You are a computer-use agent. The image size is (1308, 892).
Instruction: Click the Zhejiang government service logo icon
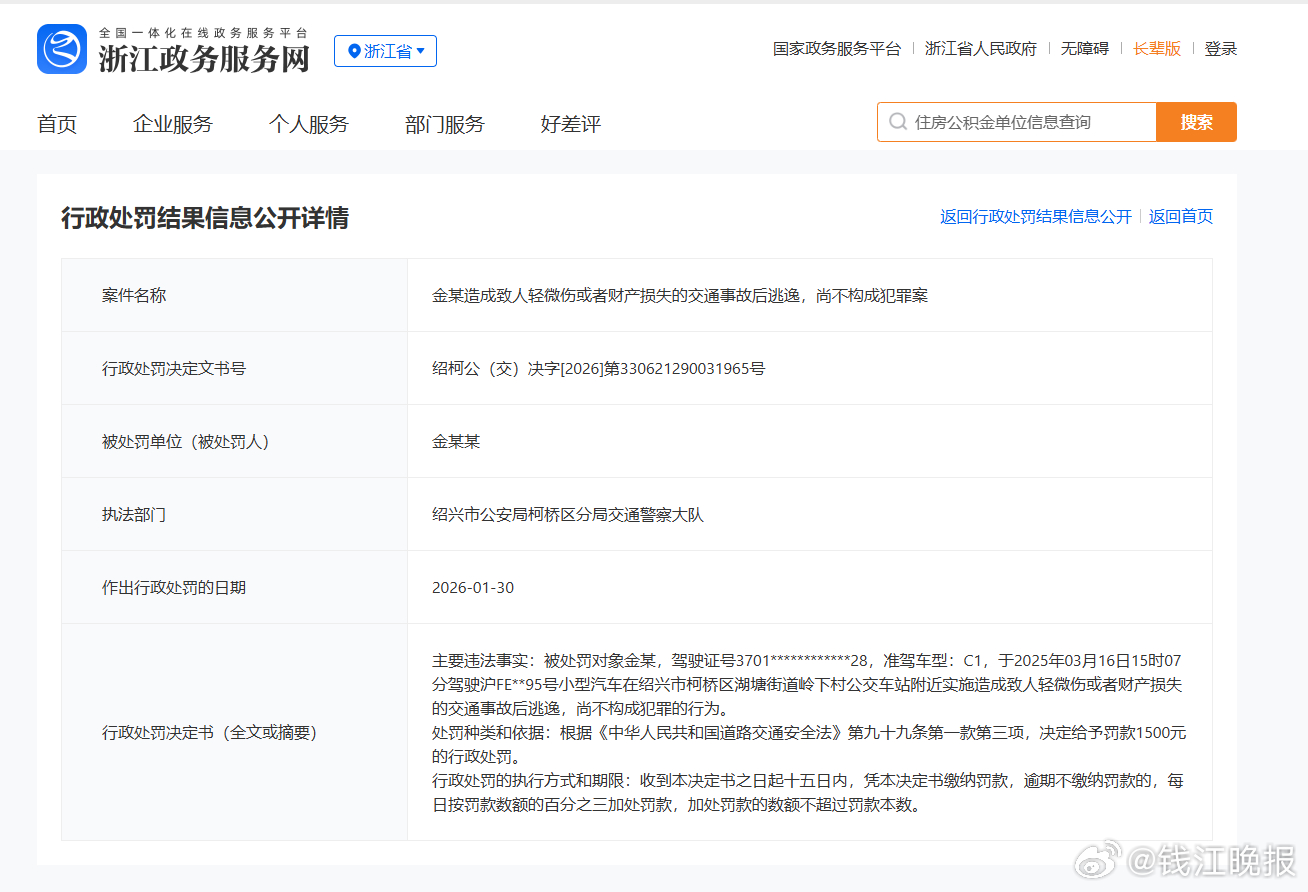(62, 49)
